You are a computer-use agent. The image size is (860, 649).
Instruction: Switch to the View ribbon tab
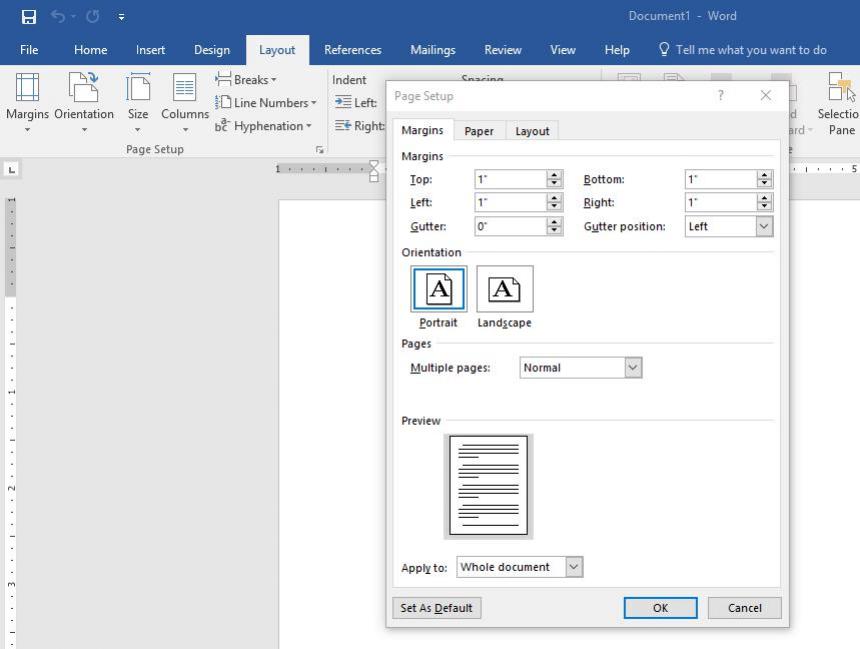tap(563, 50)
